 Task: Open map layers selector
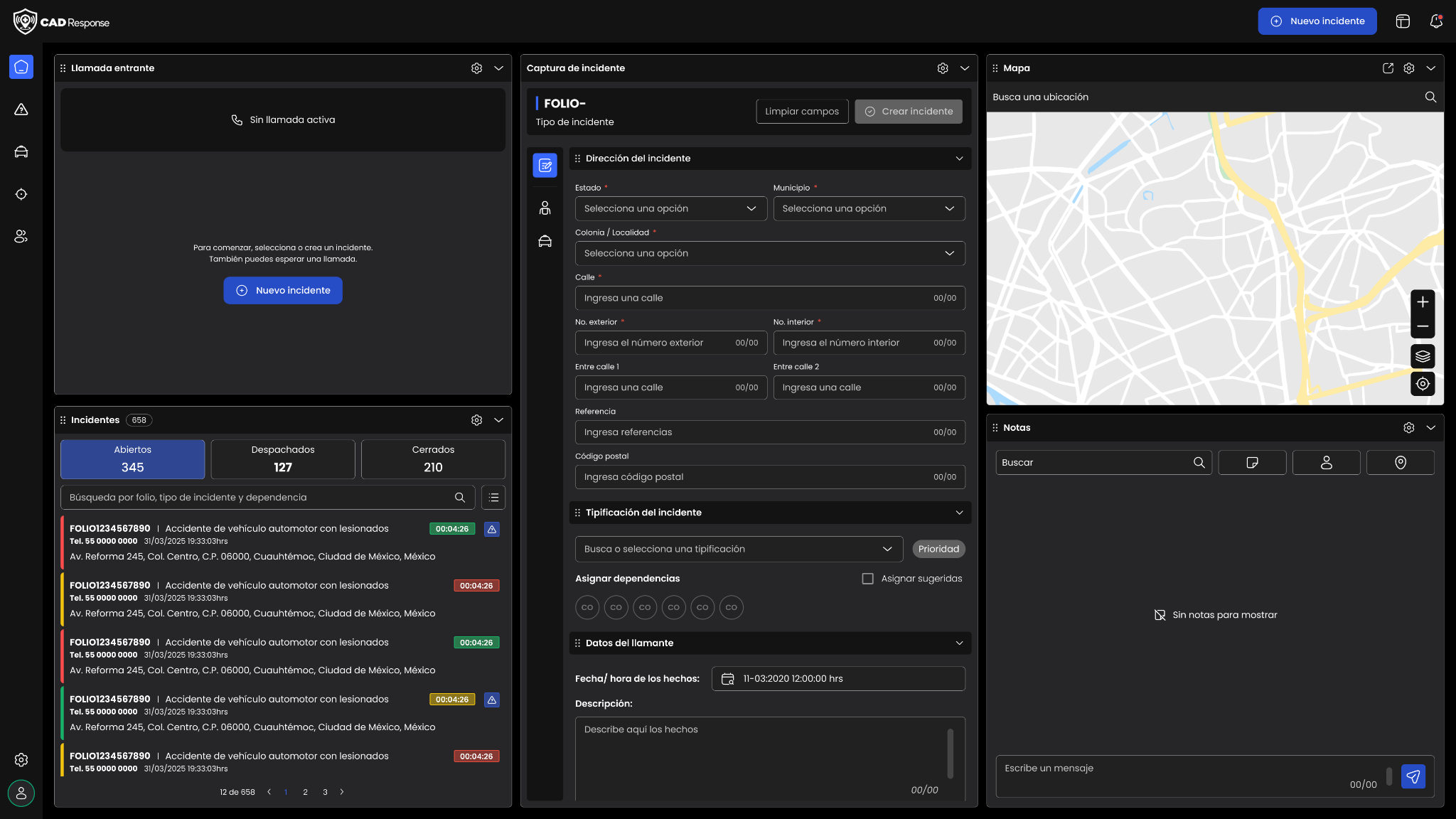pos(1423,356)
